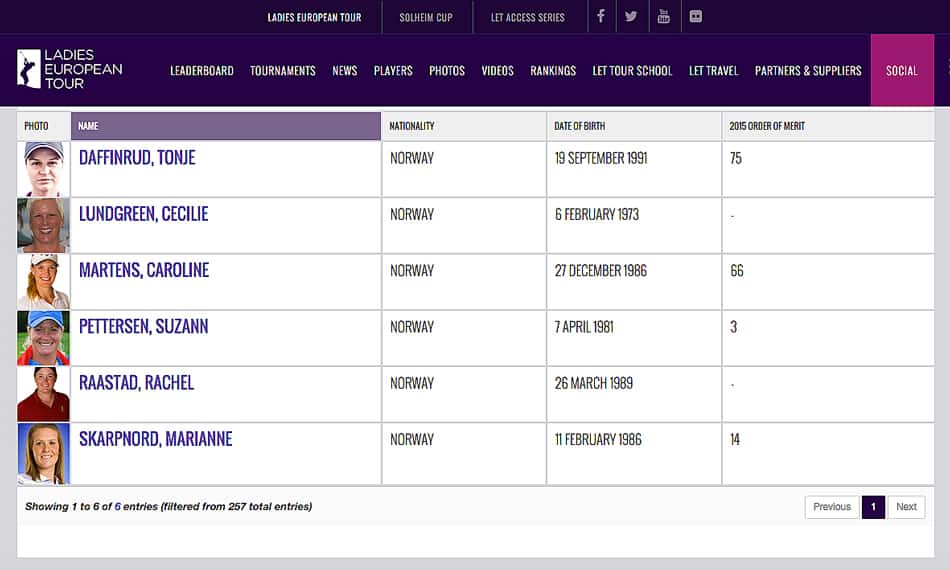Open the Social menu tab
Image resolution: width=950 pixels, height=570 pixels.
click(x=902, y=70)
